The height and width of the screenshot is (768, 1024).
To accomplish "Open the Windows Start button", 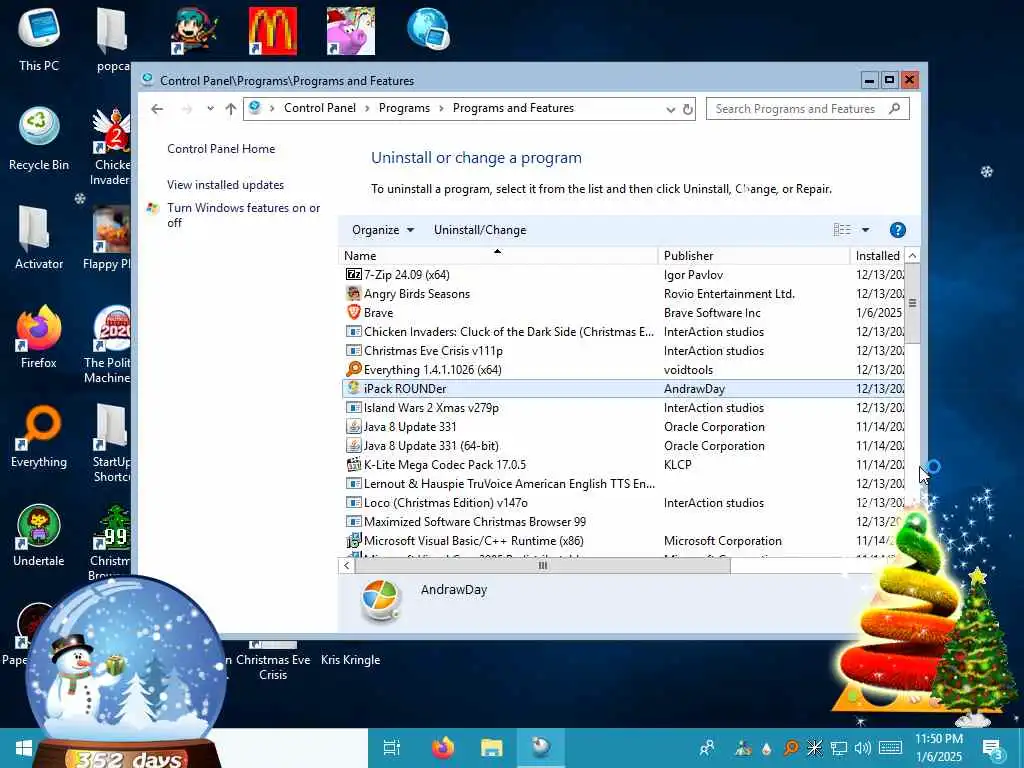I will point(24,748).
